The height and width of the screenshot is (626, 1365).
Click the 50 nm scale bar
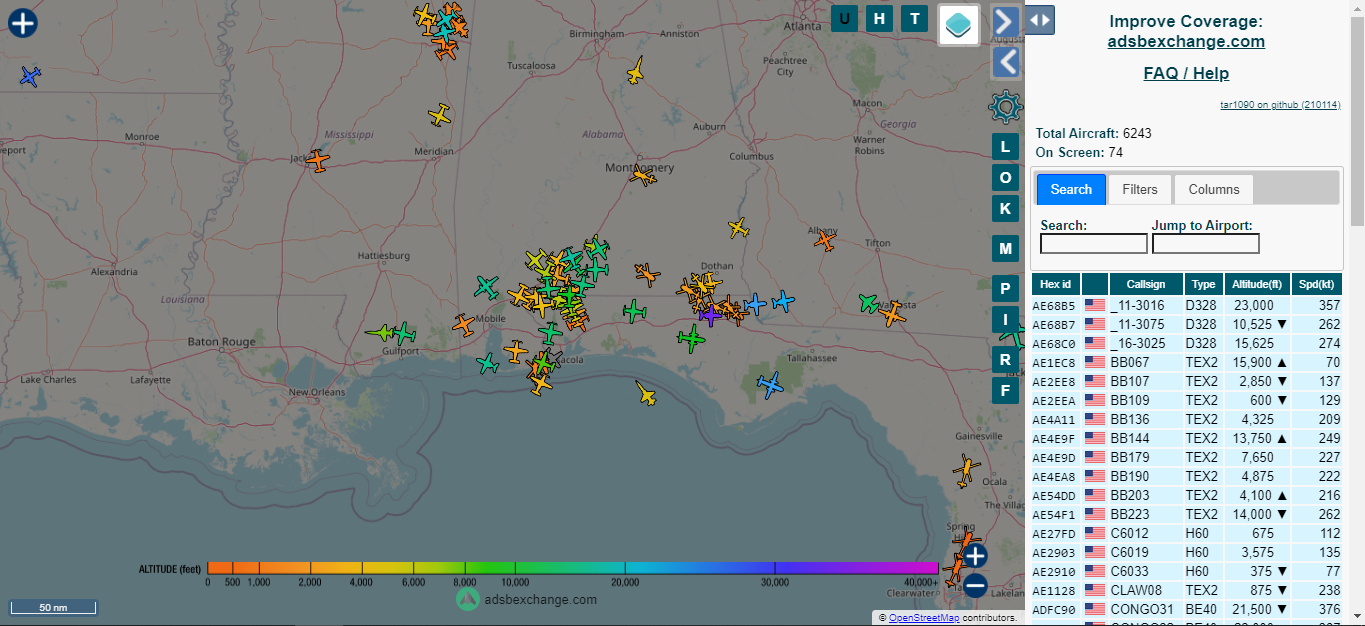[x=53, y=607]
